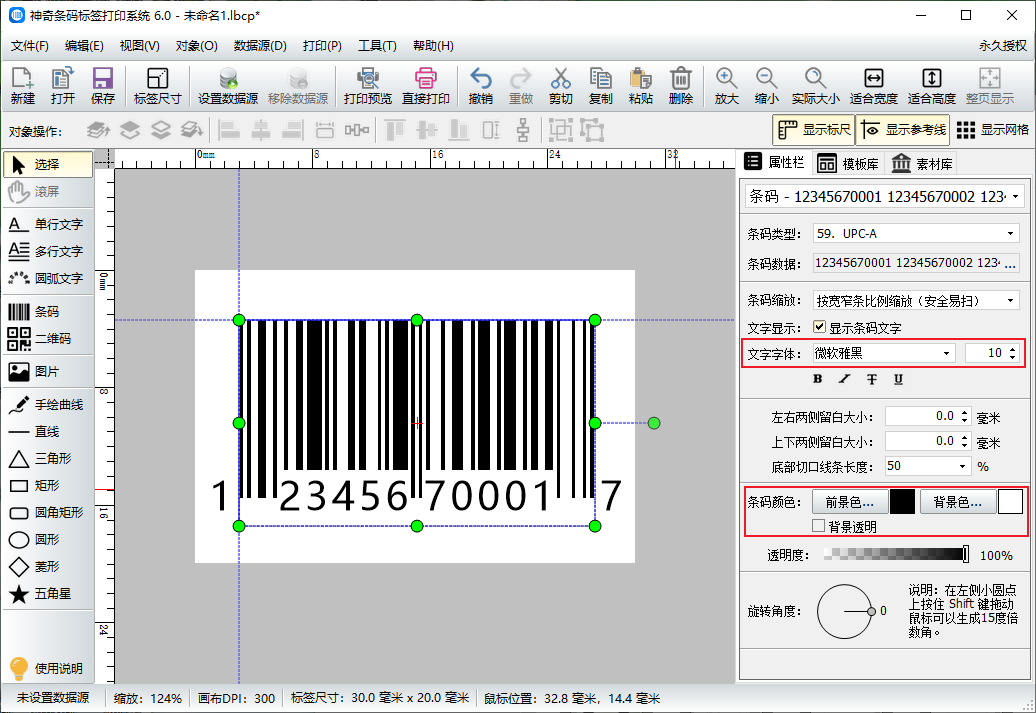Screen dimensions: 1036x713
Task: Fit canvas using 适合高度 icon
Action: pyautogui.click(x=932, y=86)
